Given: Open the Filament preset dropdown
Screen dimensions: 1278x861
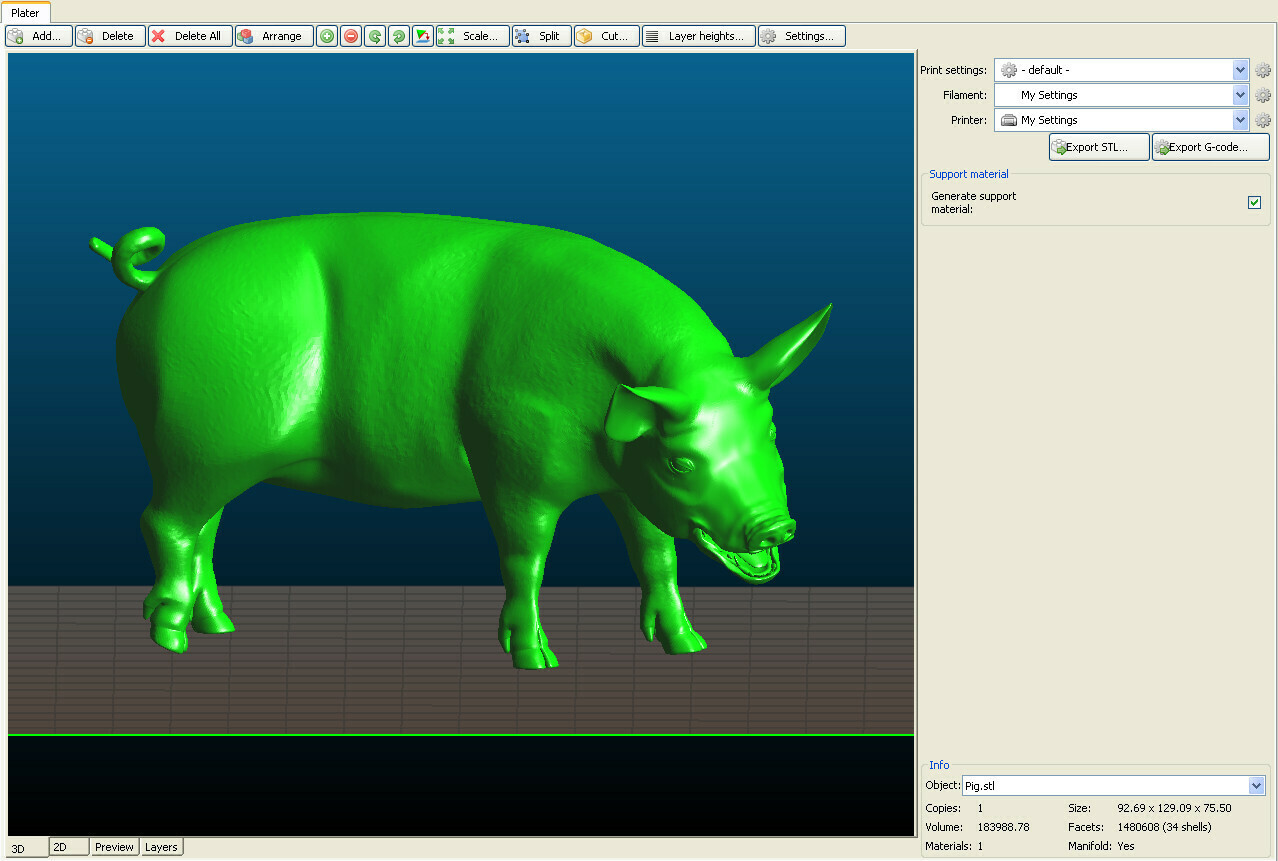Looking at the screenshot, I should click(x=1240, y=95).
